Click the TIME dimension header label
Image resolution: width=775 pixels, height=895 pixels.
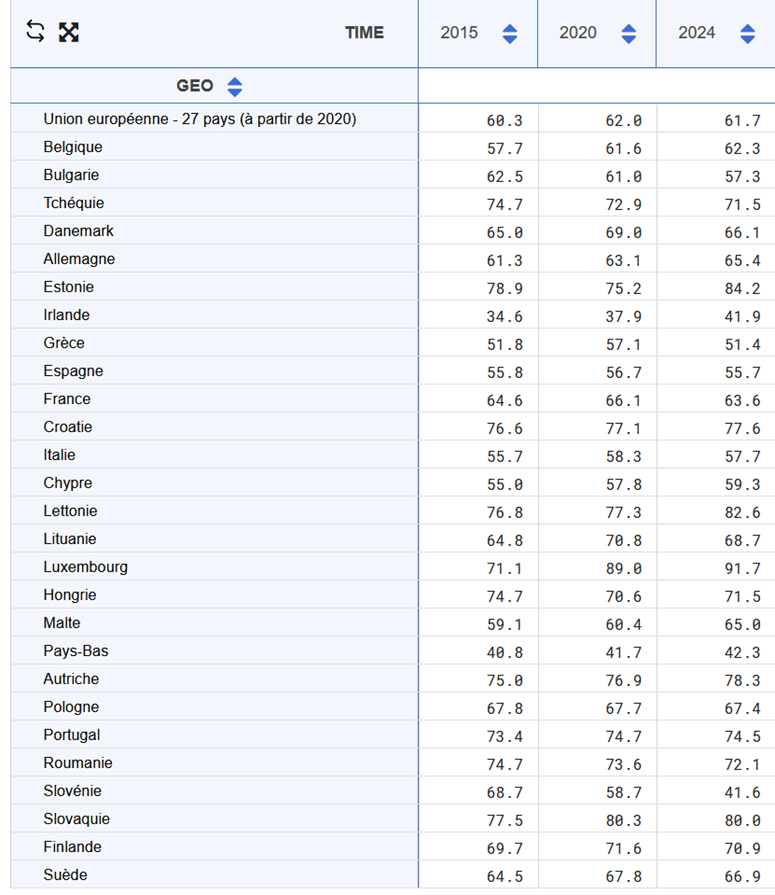[364, 33]
